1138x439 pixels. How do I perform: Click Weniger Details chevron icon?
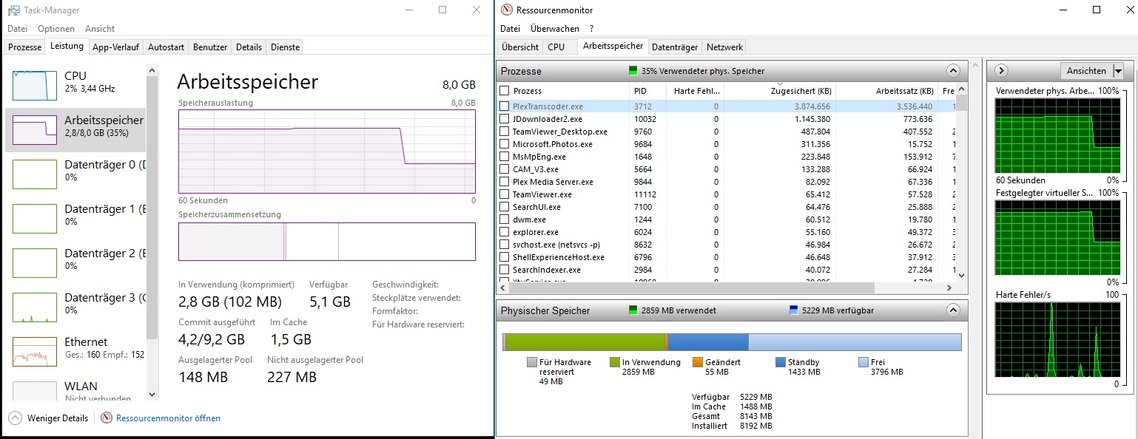point(15,418)
